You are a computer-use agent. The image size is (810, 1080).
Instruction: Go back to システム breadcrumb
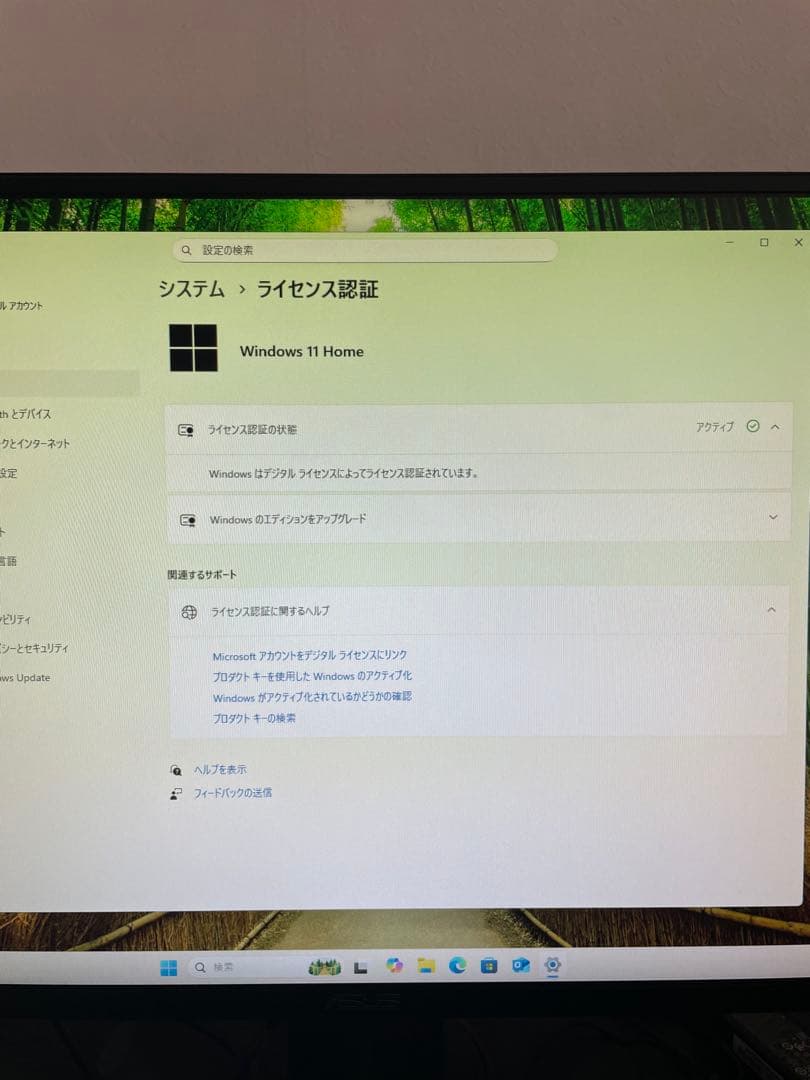191,289
